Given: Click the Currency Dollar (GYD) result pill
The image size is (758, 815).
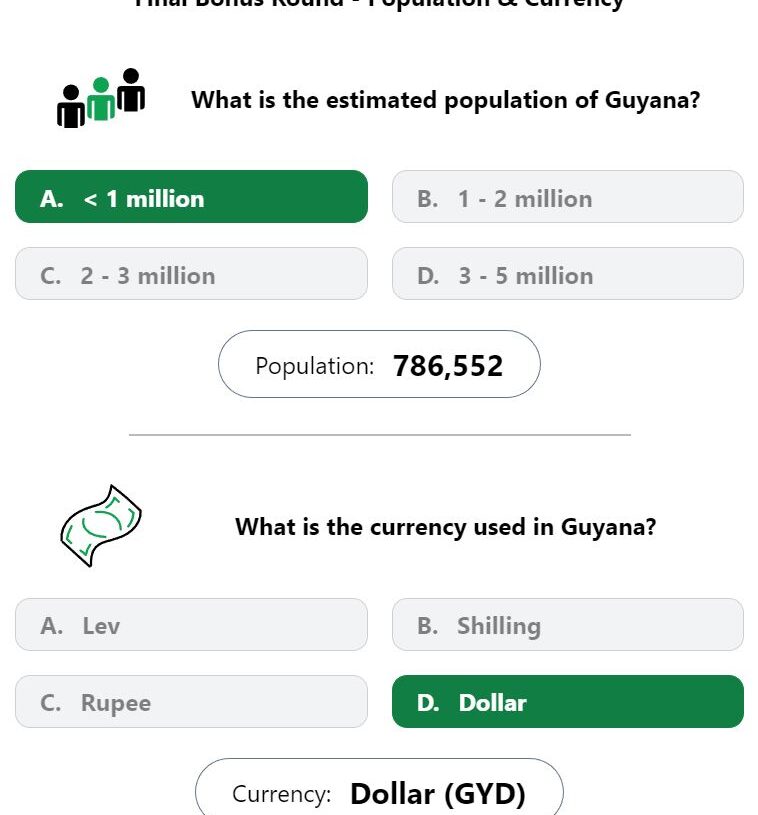Looking at the screenshot, I should tap(379, 786).
